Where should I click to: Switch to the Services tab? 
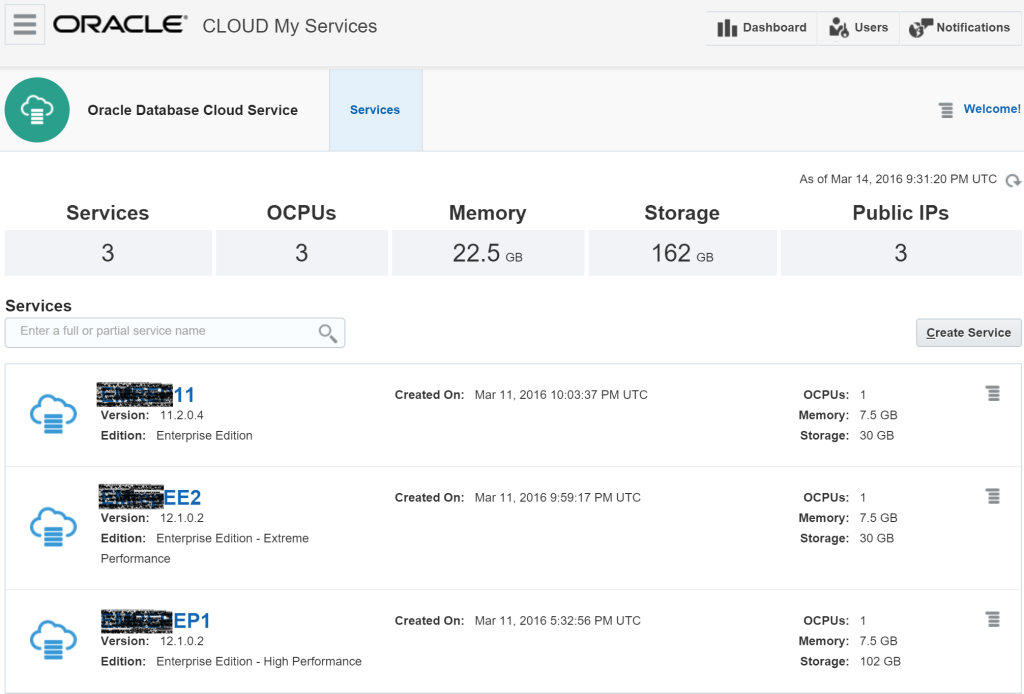coord(375,110)
